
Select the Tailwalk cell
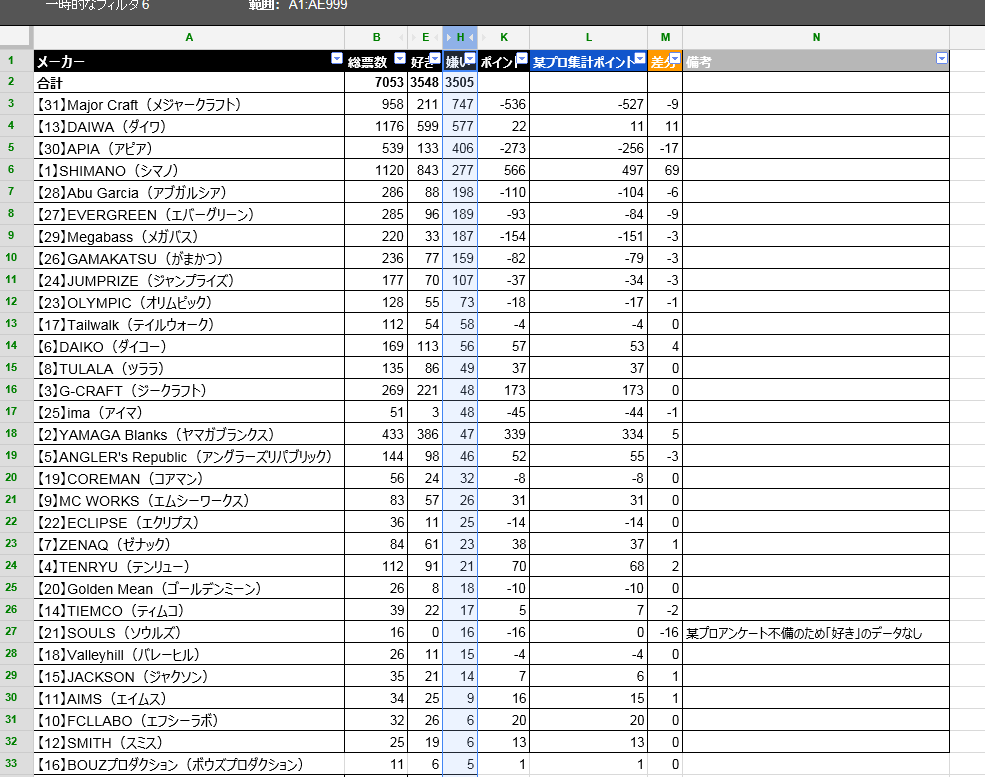(189, 324)
